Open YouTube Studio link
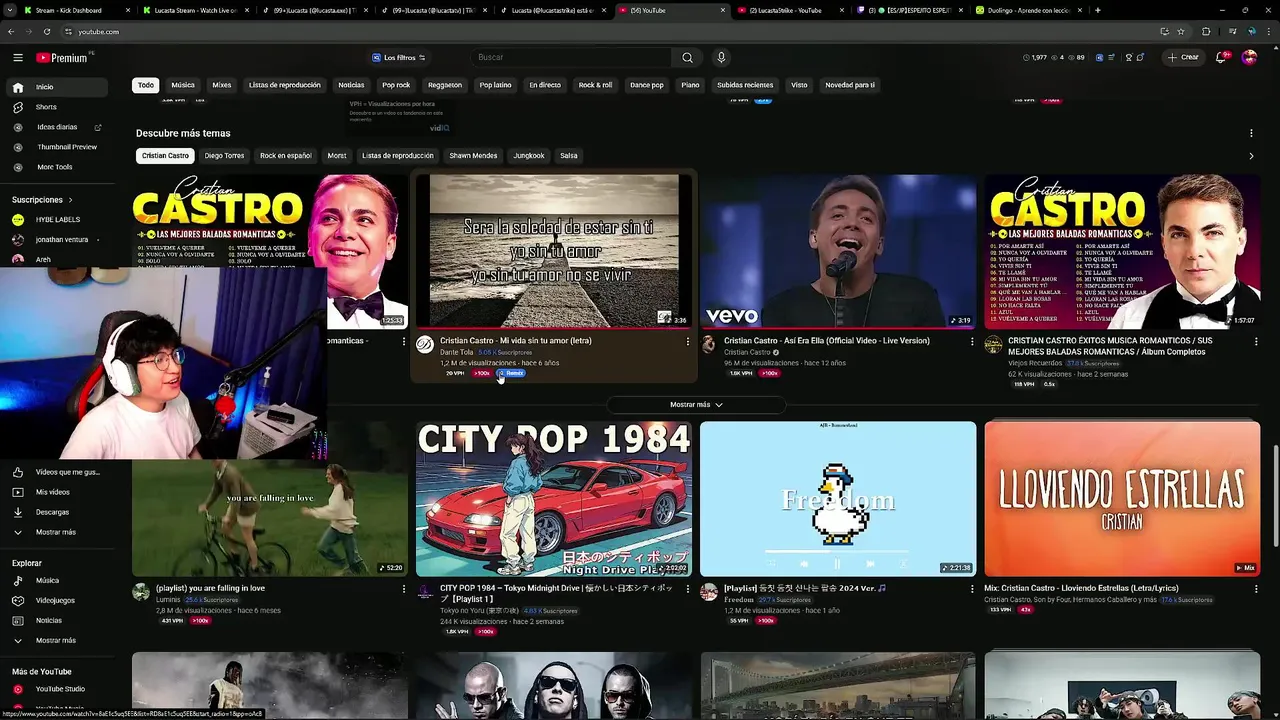Viewport: 1280px width, 720px height. [60, 689]
